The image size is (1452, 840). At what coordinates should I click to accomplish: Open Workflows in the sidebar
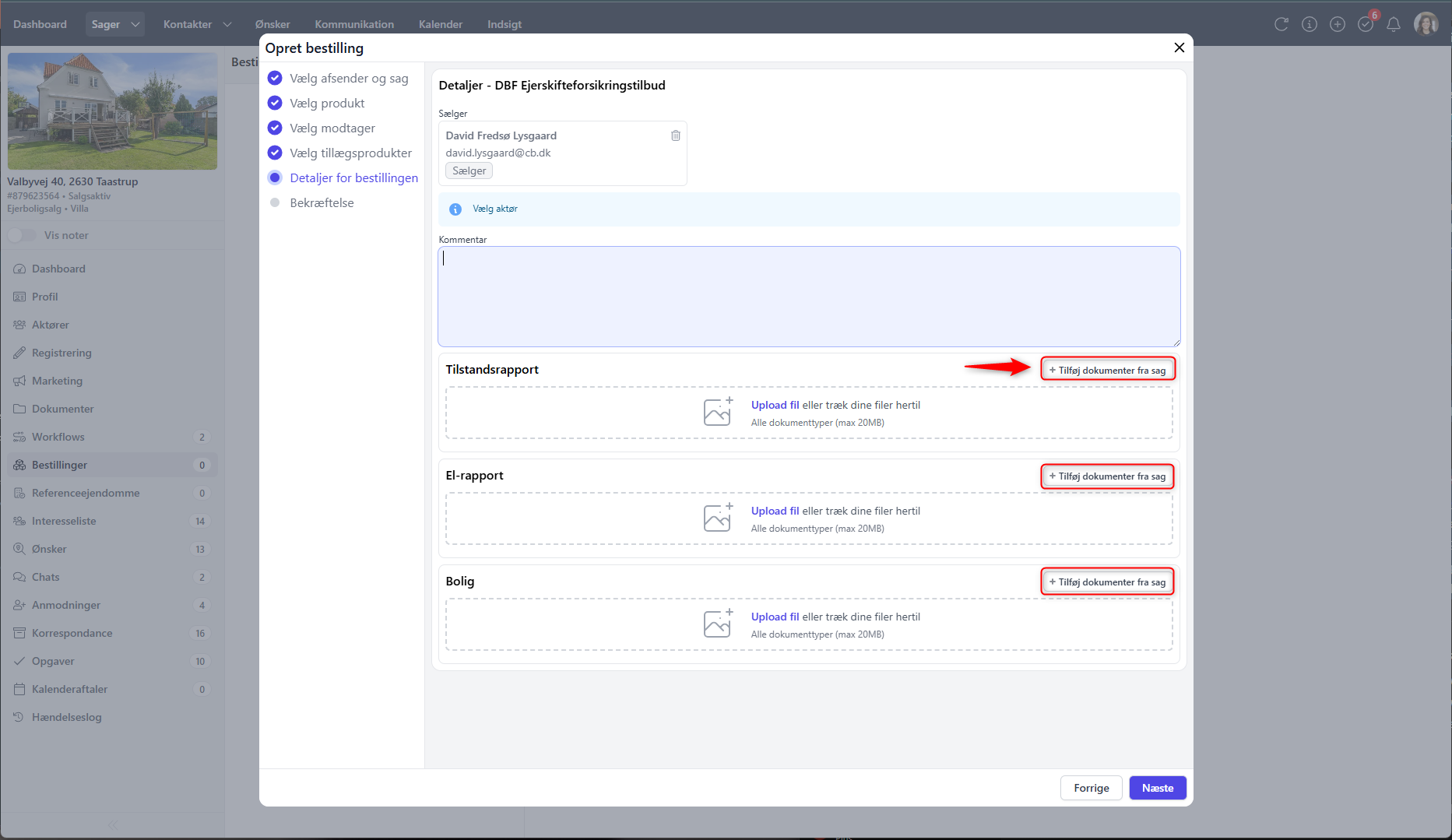[58, 437]
